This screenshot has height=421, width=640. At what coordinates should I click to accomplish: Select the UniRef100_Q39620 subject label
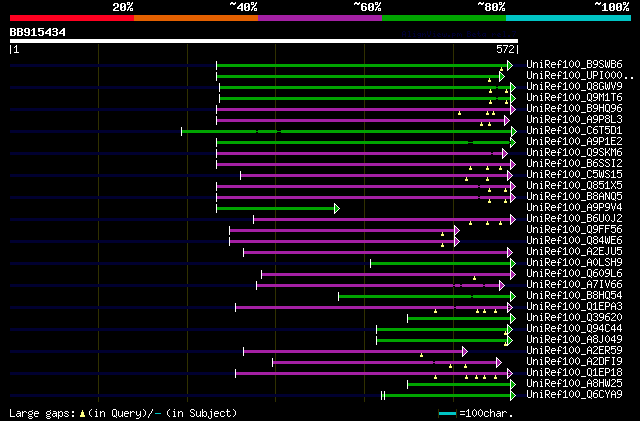[x=574, y=317]
